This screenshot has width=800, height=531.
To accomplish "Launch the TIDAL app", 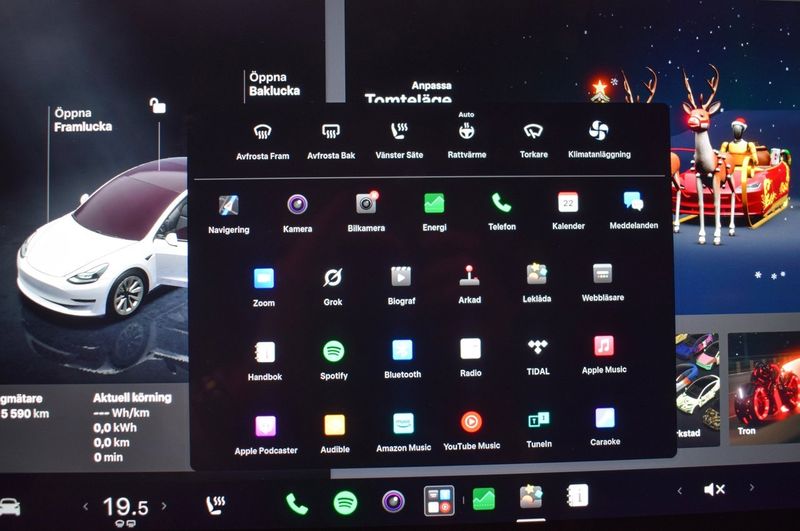I will (x=538, y=357).
